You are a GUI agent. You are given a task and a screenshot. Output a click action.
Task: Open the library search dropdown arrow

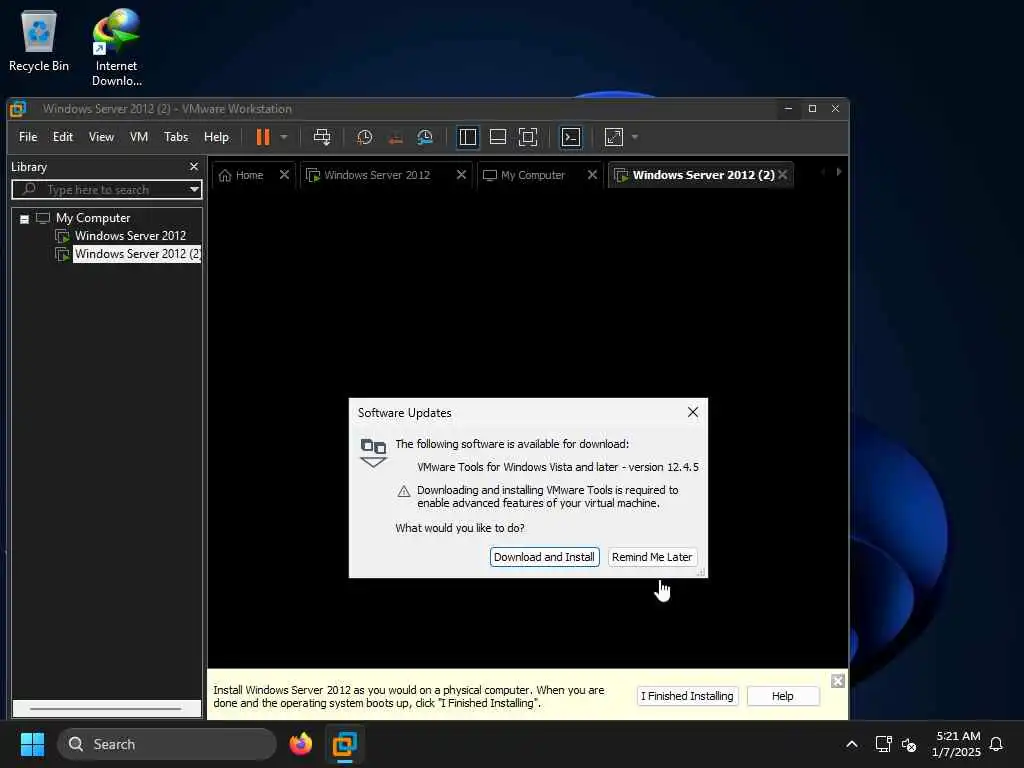coord(194,190)
